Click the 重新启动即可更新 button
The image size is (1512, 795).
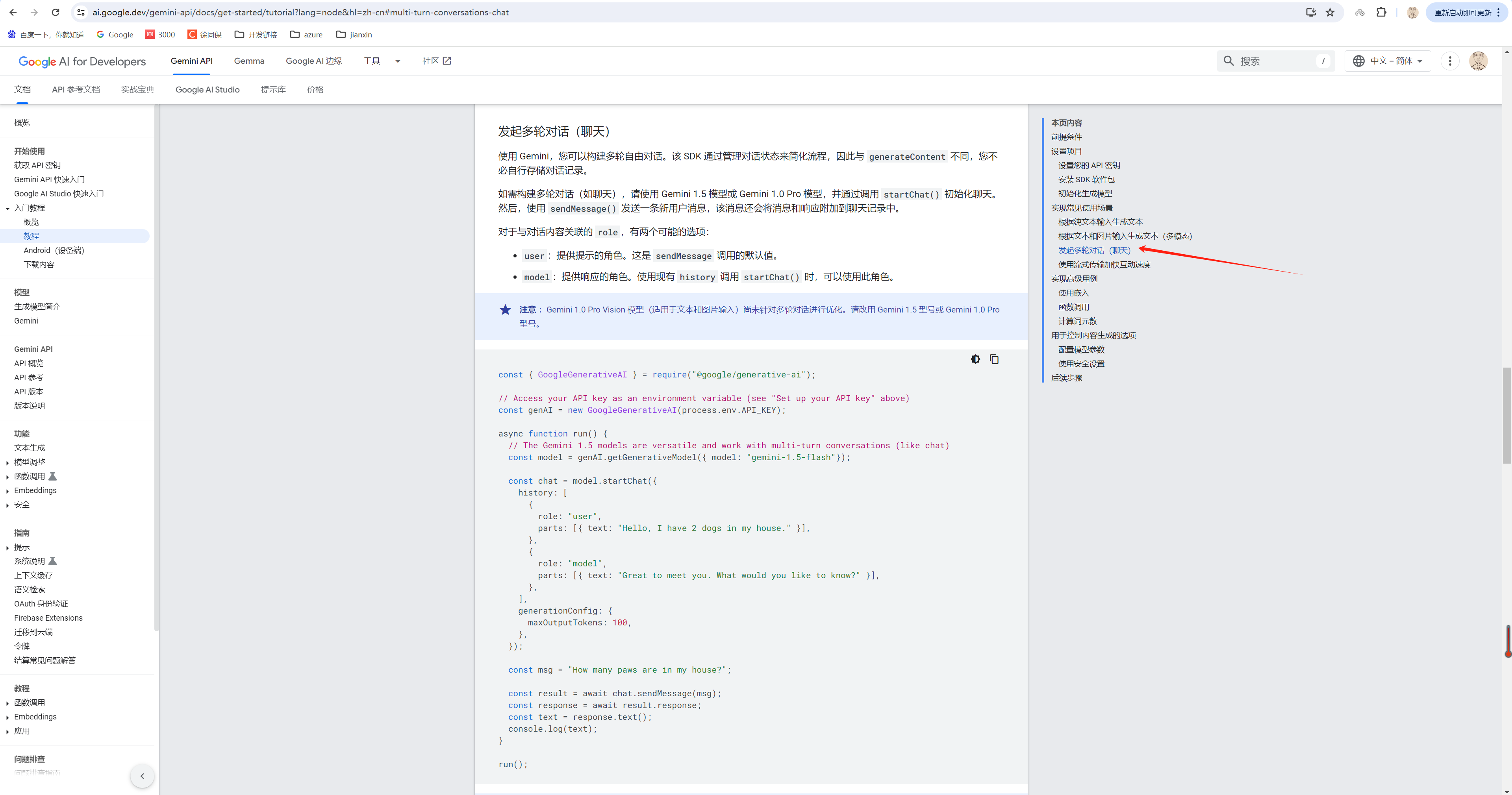point(1462,12)
